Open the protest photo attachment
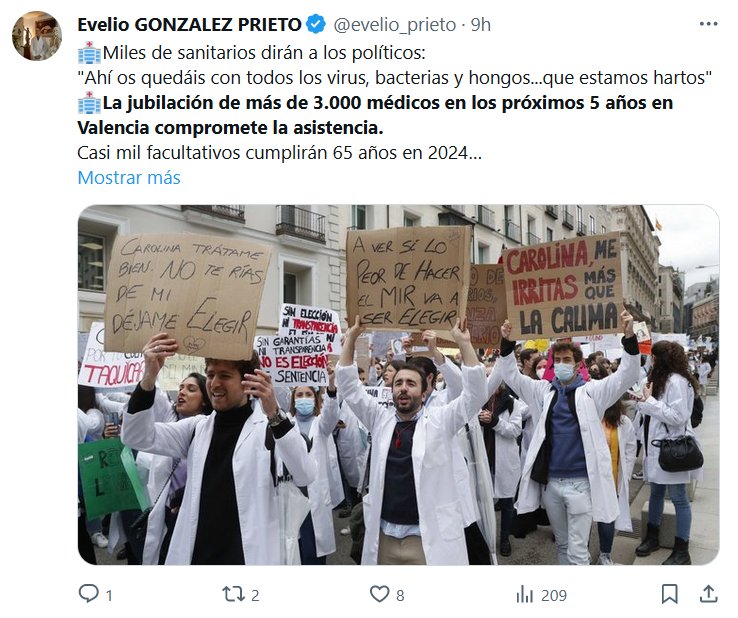Screen dimensions: 738x618 tap(398, 385)
